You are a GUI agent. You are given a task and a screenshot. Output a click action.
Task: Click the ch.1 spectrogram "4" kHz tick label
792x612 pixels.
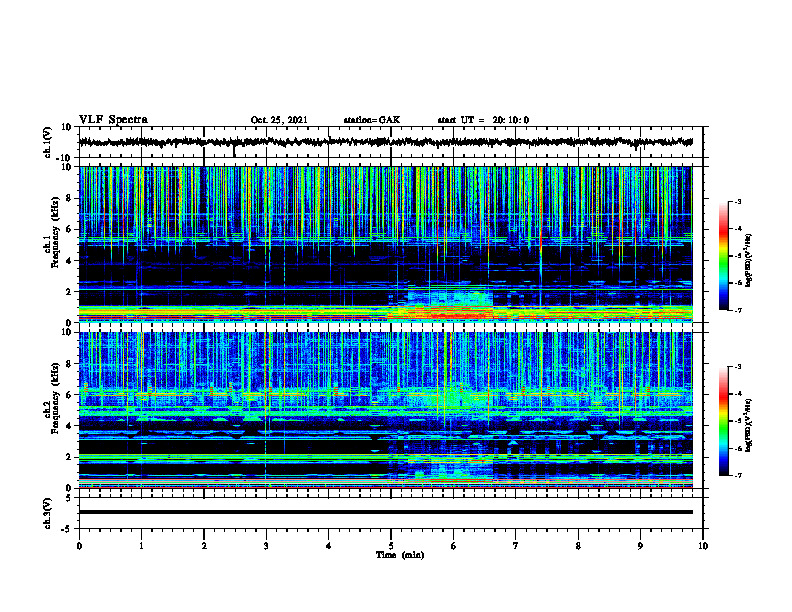pos(70,261)
